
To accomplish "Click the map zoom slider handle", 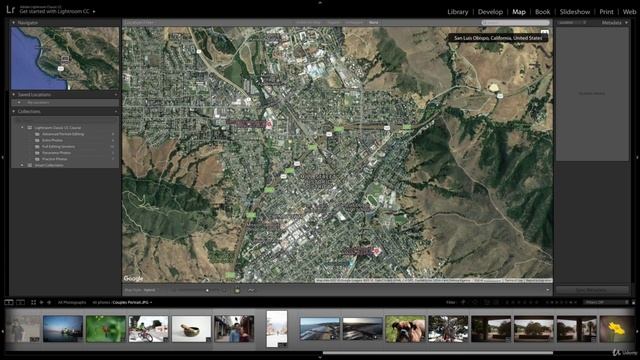I will point(207,290).
